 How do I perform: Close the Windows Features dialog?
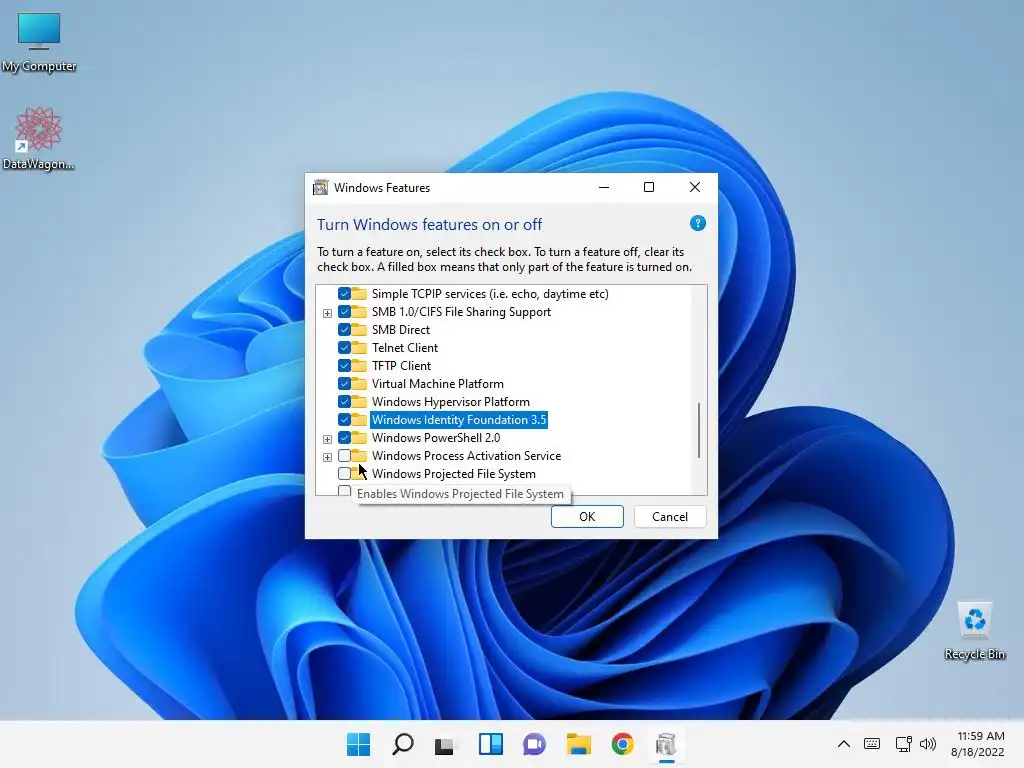click(695, 187)
